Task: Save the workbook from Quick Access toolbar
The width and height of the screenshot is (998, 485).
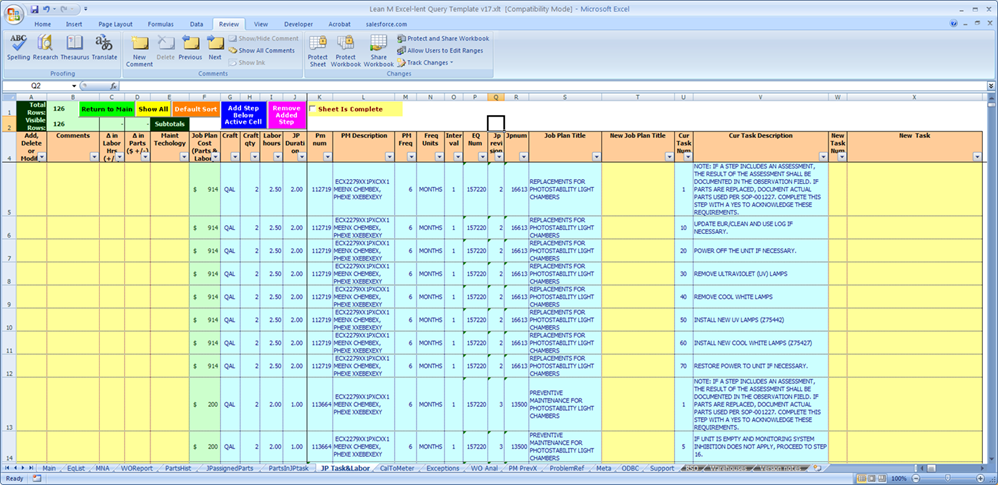Action: [x=34, y=10]
